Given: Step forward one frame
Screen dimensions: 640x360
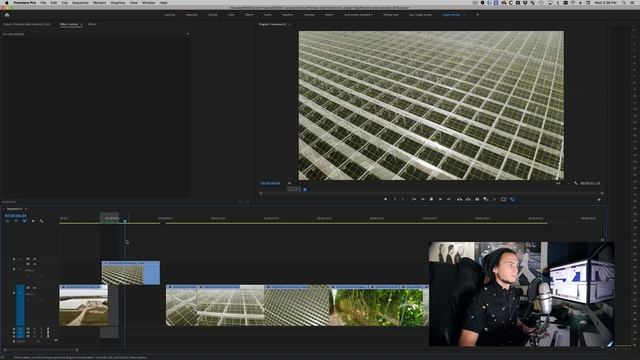Looking at the screenshot, I should coord(440,199).
